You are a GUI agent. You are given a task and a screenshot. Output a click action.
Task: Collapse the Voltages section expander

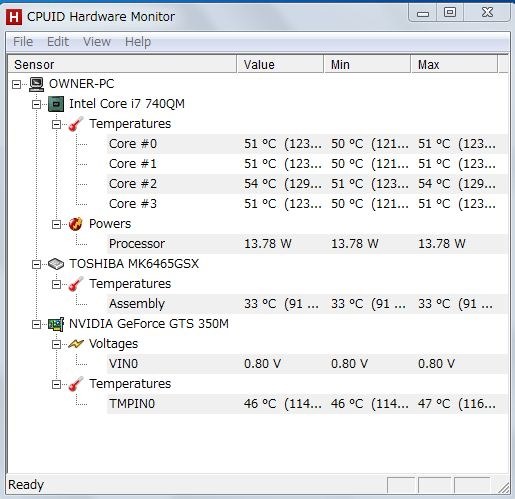point(56,344)
